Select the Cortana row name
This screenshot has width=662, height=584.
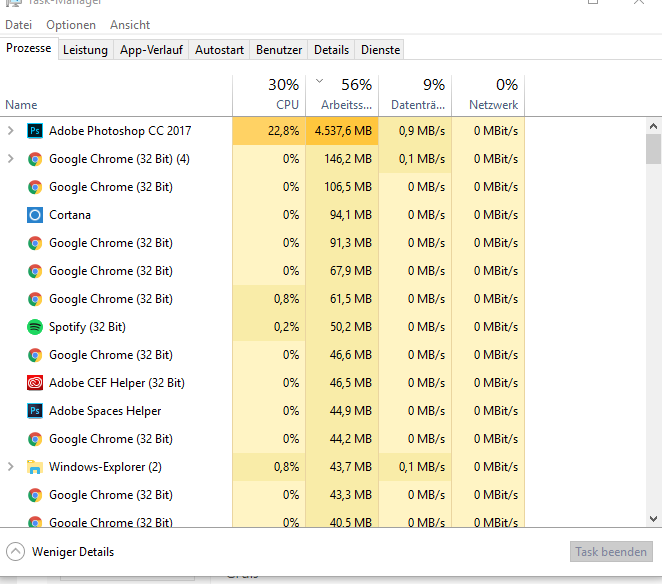pos(70,215)
